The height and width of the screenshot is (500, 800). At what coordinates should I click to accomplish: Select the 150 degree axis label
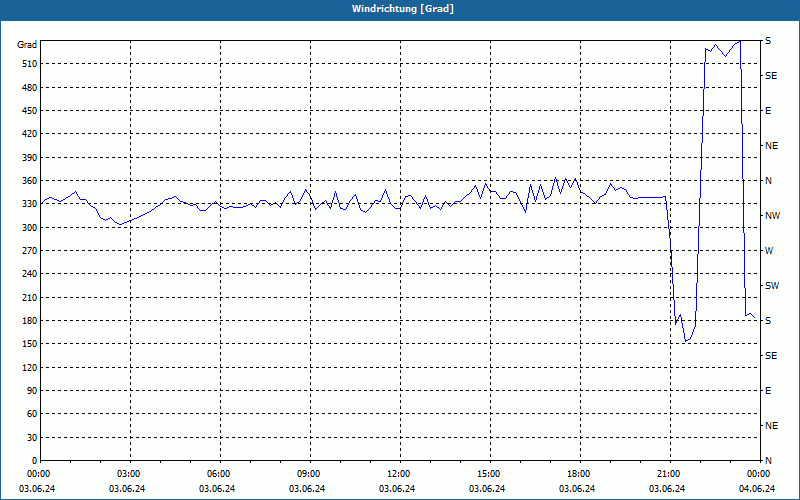[29, 344]
